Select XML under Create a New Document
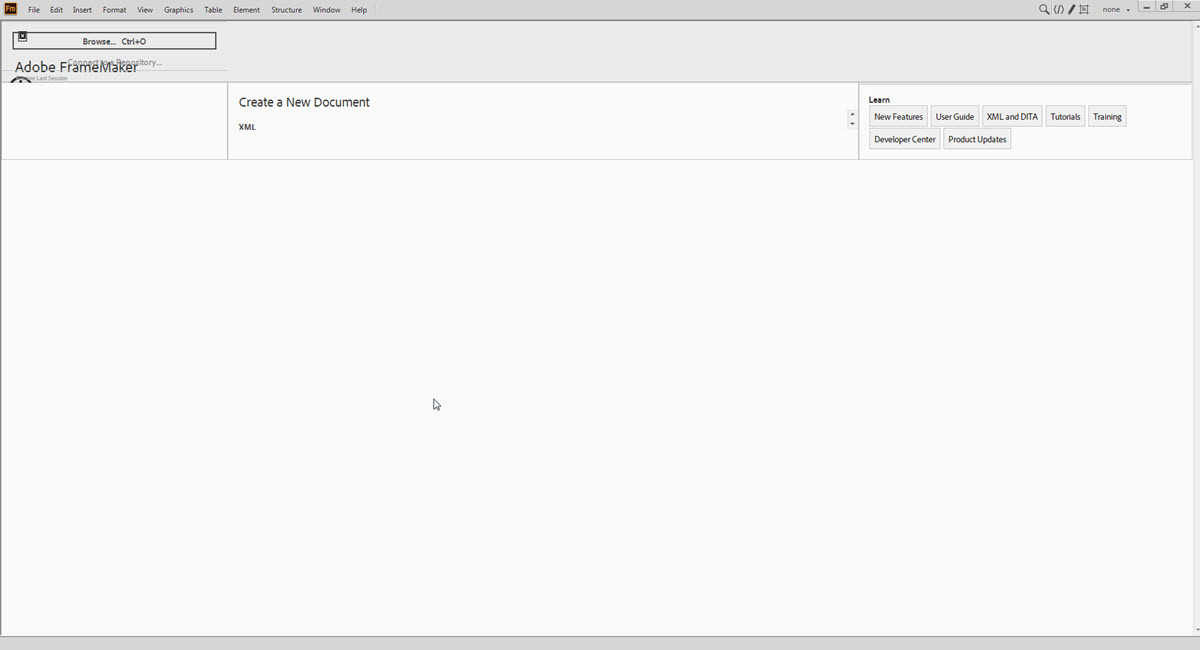 pos(246,126)
